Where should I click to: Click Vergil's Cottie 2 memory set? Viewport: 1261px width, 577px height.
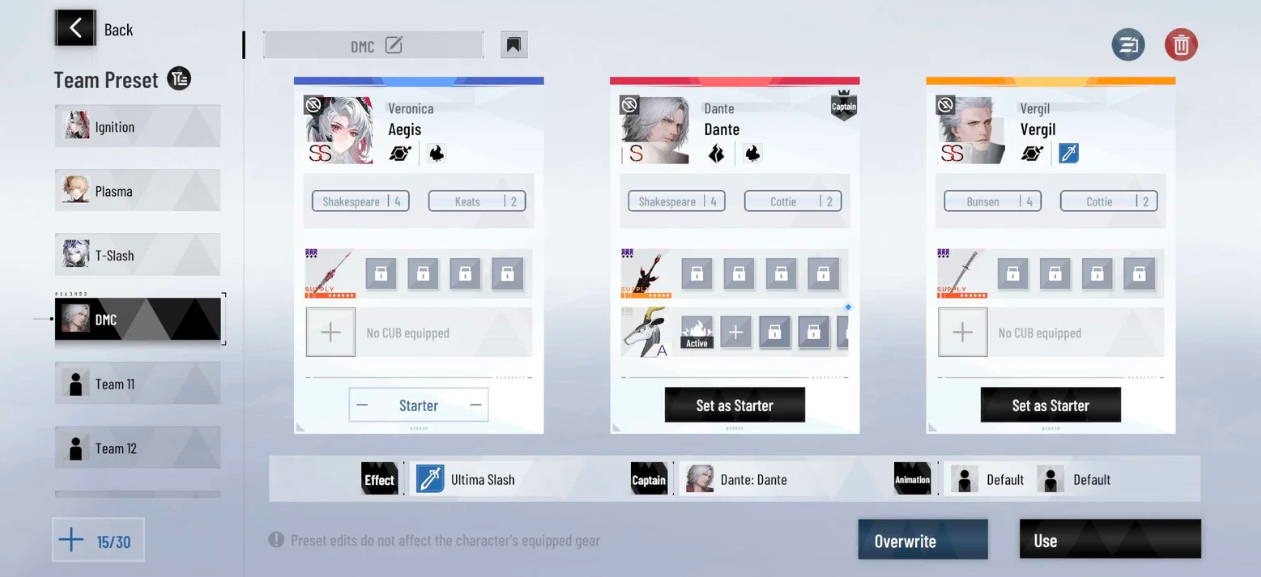[1109, 201]
